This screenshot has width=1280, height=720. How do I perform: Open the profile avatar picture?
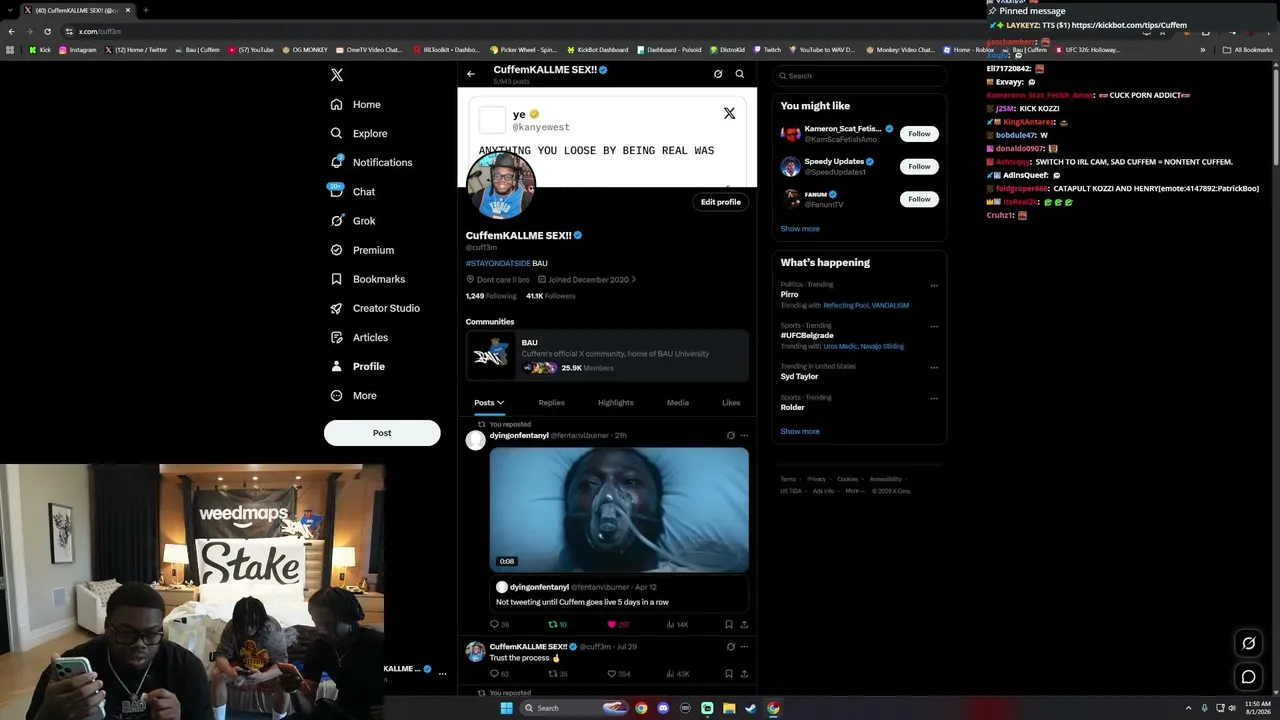[x=501, y=185]
